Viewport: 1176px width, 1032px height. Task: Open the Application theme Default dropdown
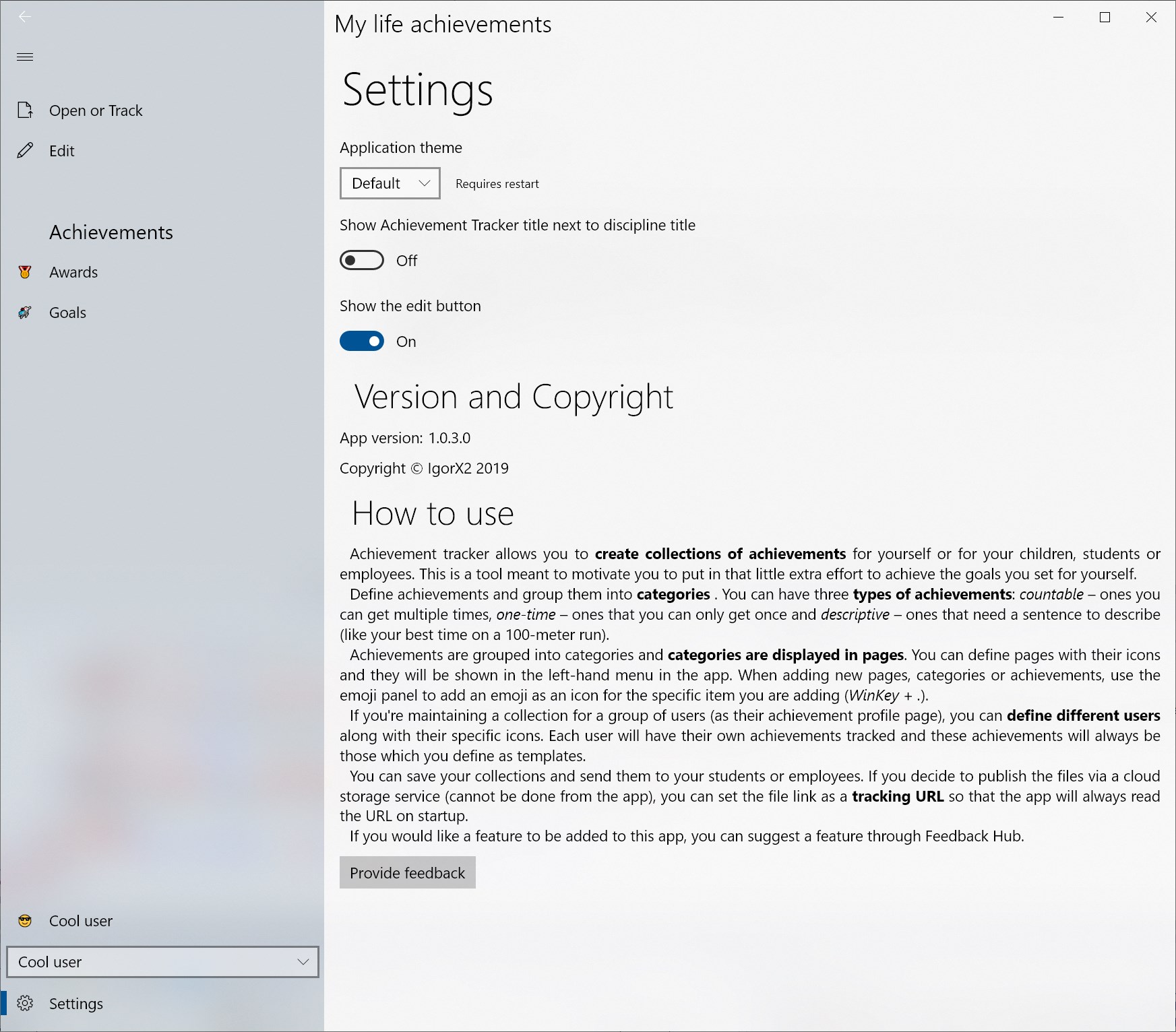tap(390, 183)
